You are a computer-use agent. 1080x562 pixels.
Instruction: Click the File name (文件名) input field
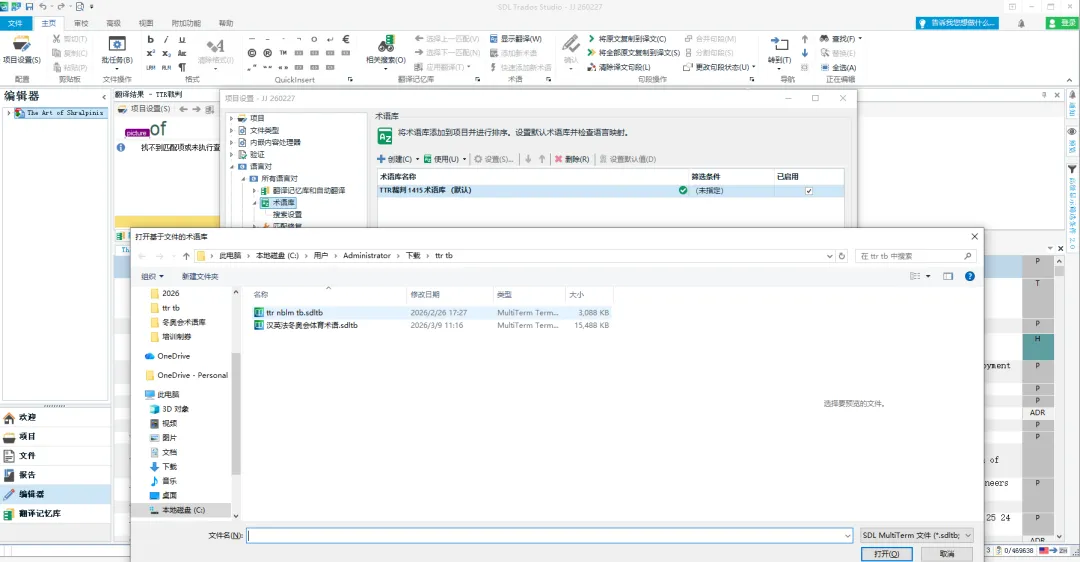click(550, 536)
